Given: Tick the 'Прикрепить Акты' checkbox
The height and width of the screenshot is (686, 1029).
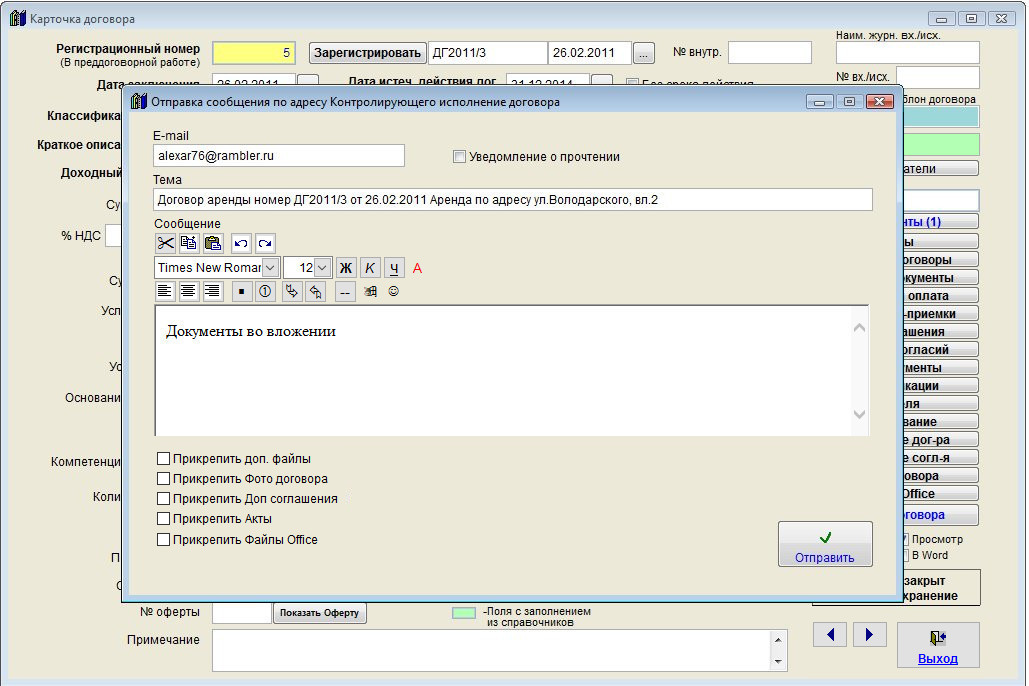Looking at the screenshot, I should click(x=164, y=519).
